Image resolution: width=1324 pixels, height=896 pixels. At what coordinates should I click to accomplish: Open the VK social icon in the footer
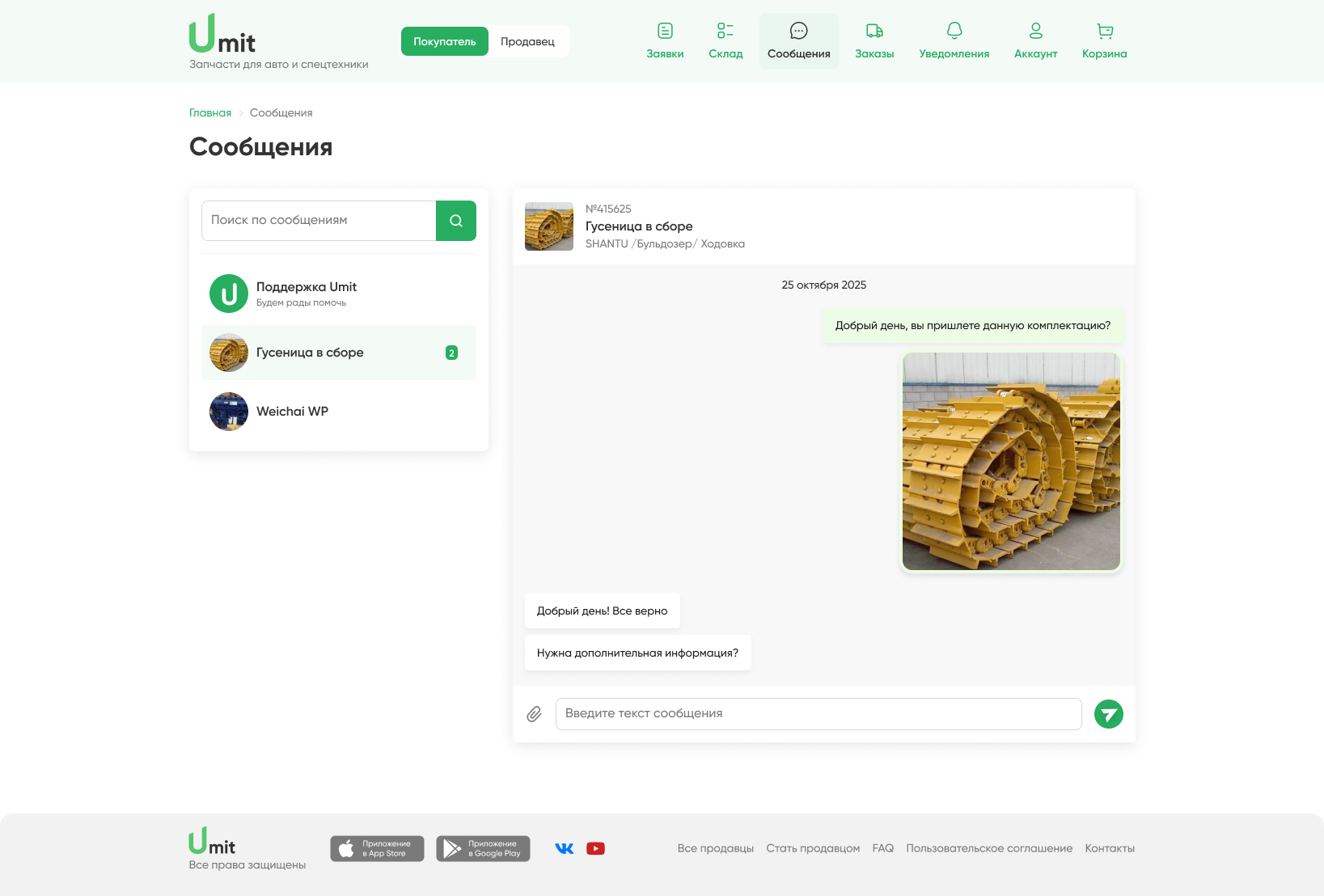565,848
